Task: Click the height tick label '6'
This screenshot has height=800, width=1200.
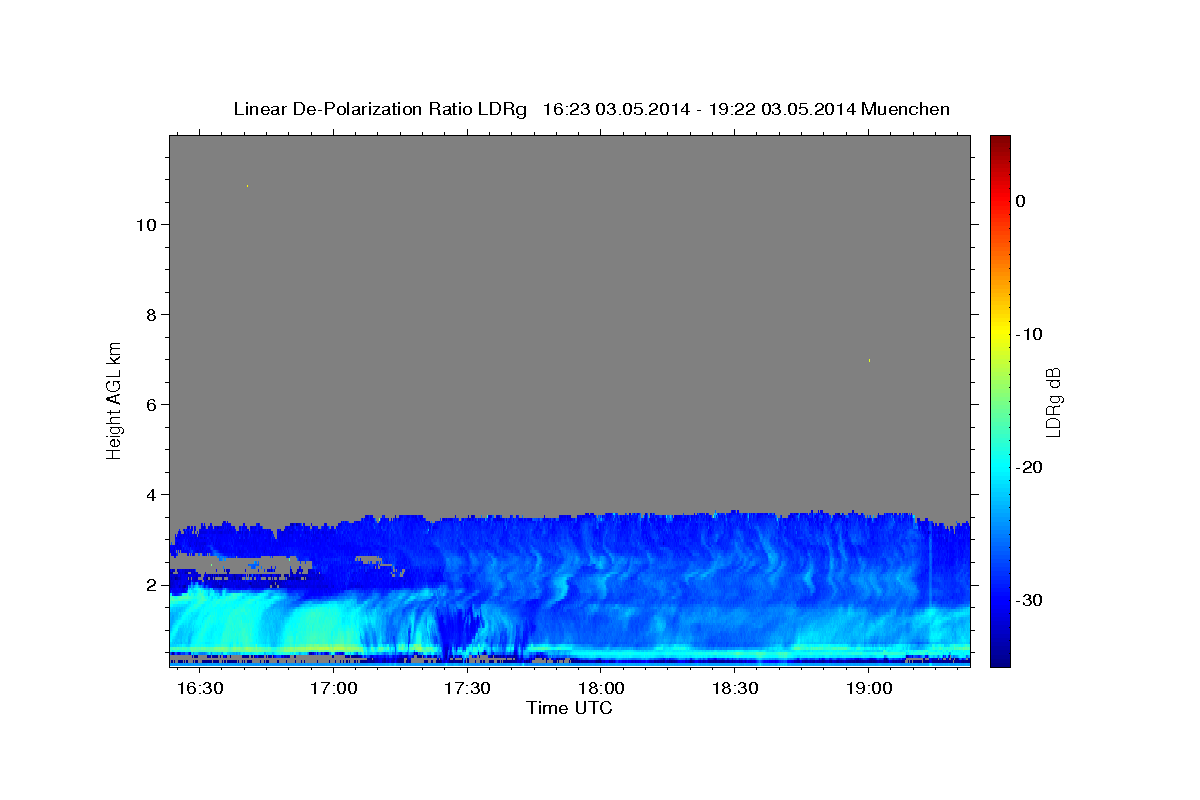Action: click(149, 404)
